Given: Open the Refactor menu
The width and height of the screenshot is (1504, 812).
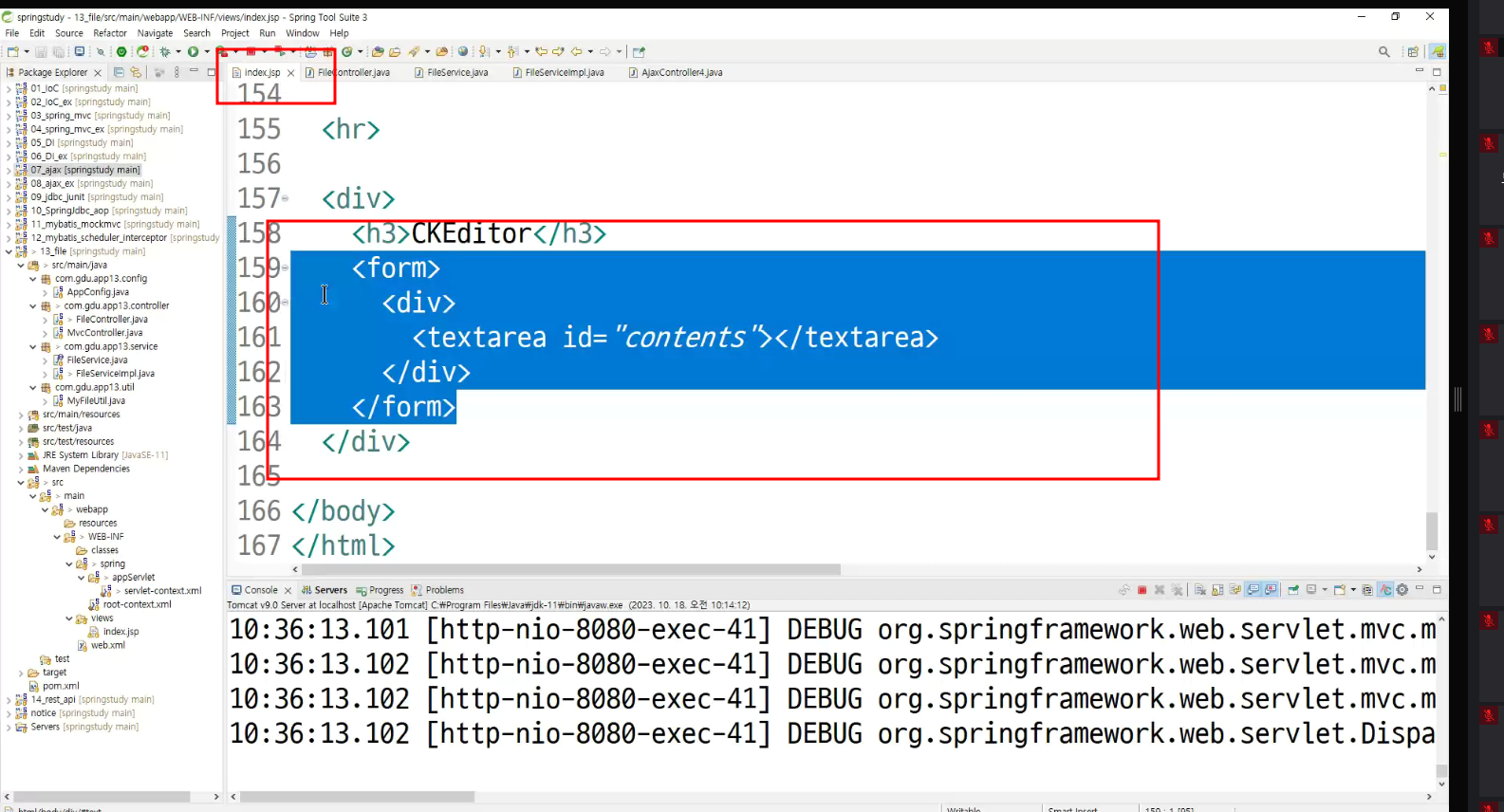Looking at the screenshot, I should pyautogui.click(x=110, y=33).
